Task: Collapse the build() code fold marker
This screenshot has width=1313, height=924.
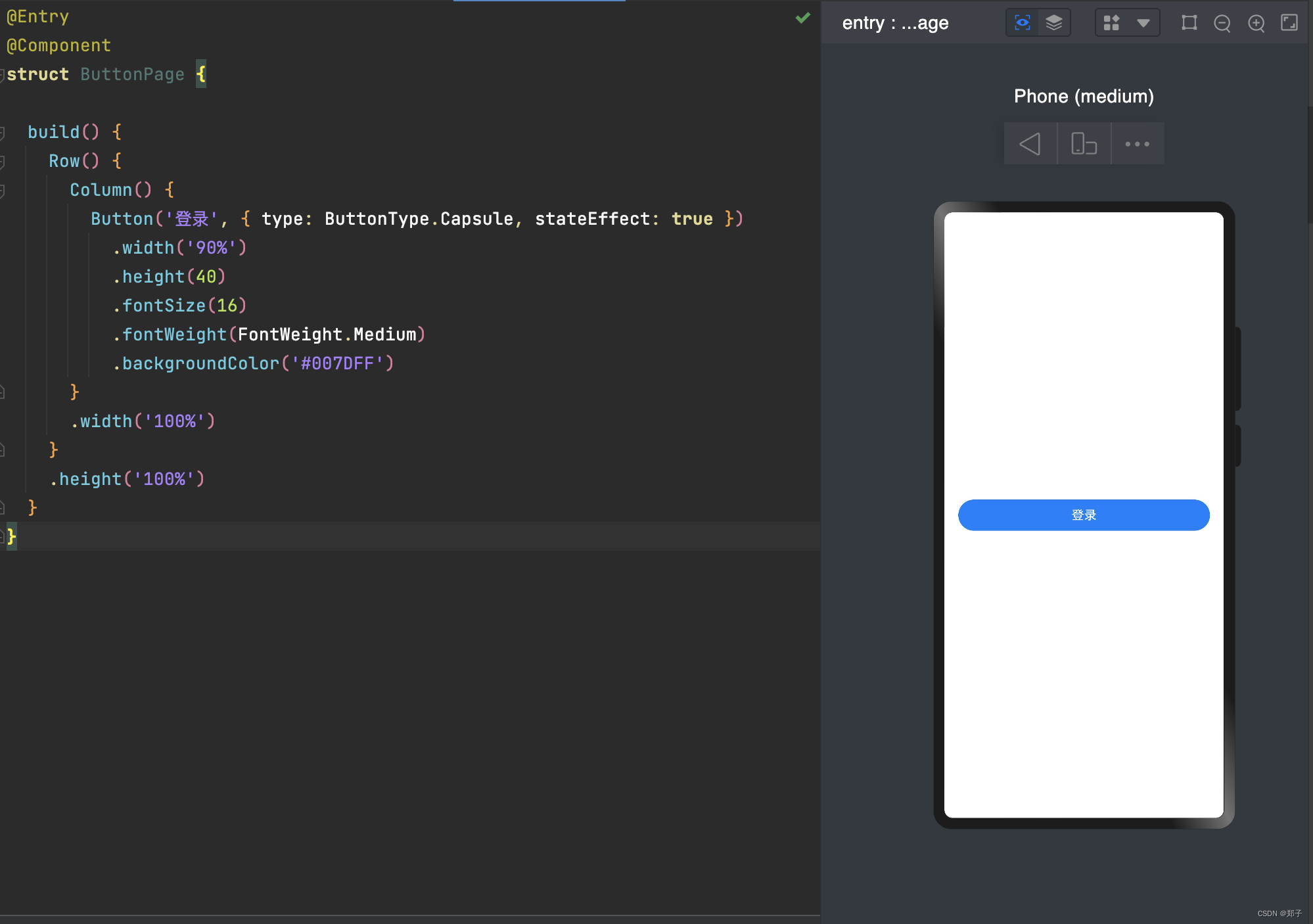Action: click(x=3, y=133)
